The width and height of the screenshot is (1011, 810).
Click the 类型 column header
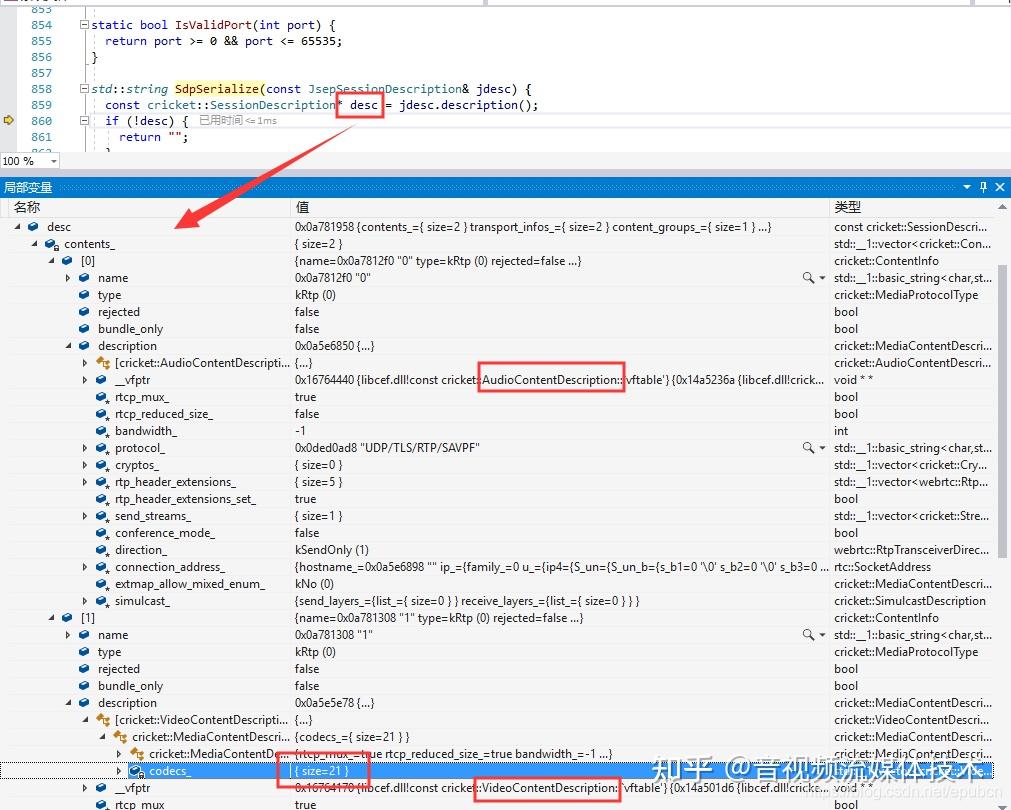click(848, 207)
